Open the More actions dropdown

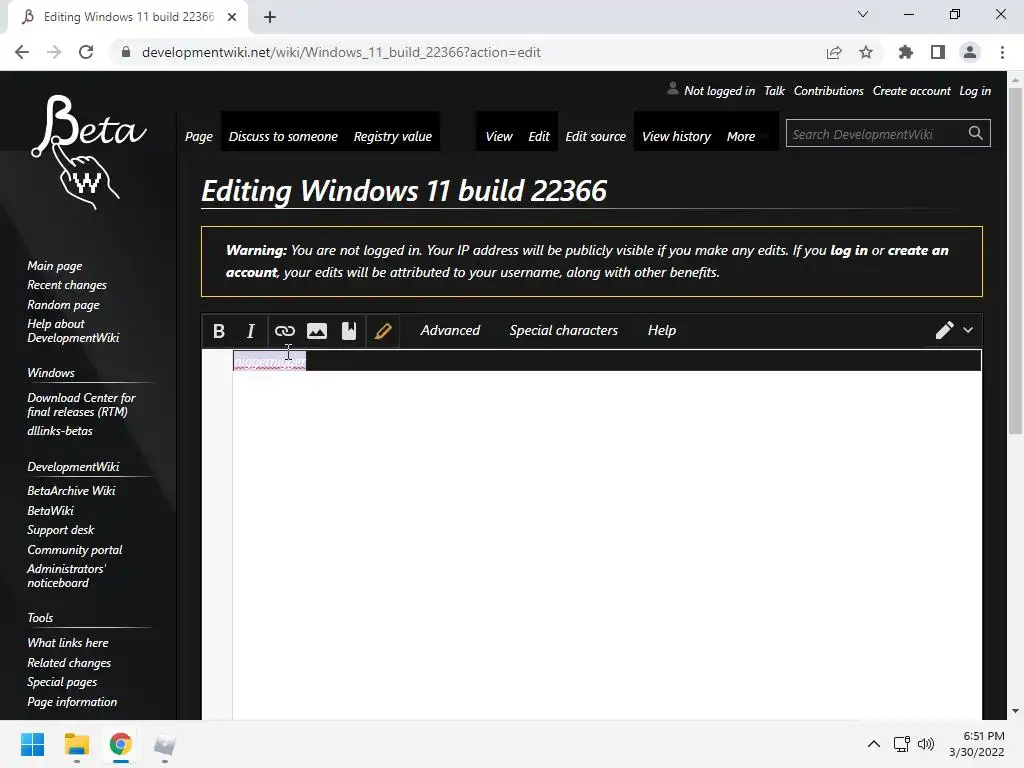click(x=741, y=136)
